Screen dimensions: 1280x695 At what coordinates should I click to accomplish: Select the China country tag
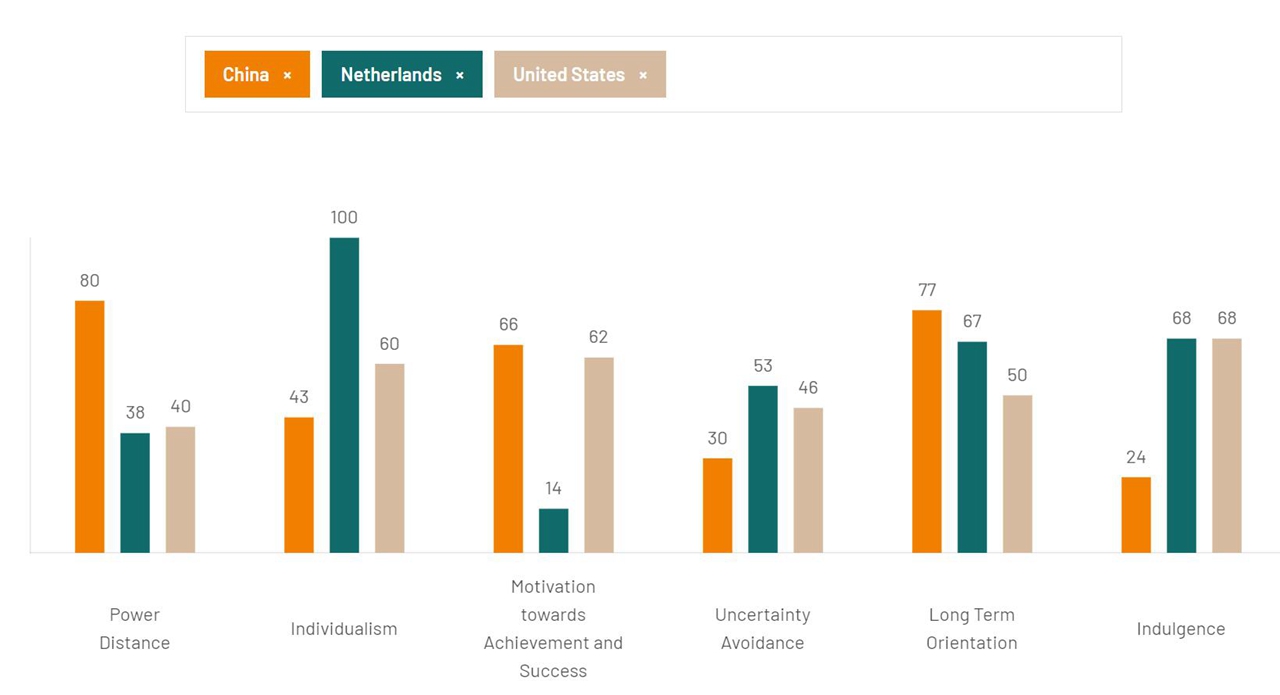tap(245, 75)
